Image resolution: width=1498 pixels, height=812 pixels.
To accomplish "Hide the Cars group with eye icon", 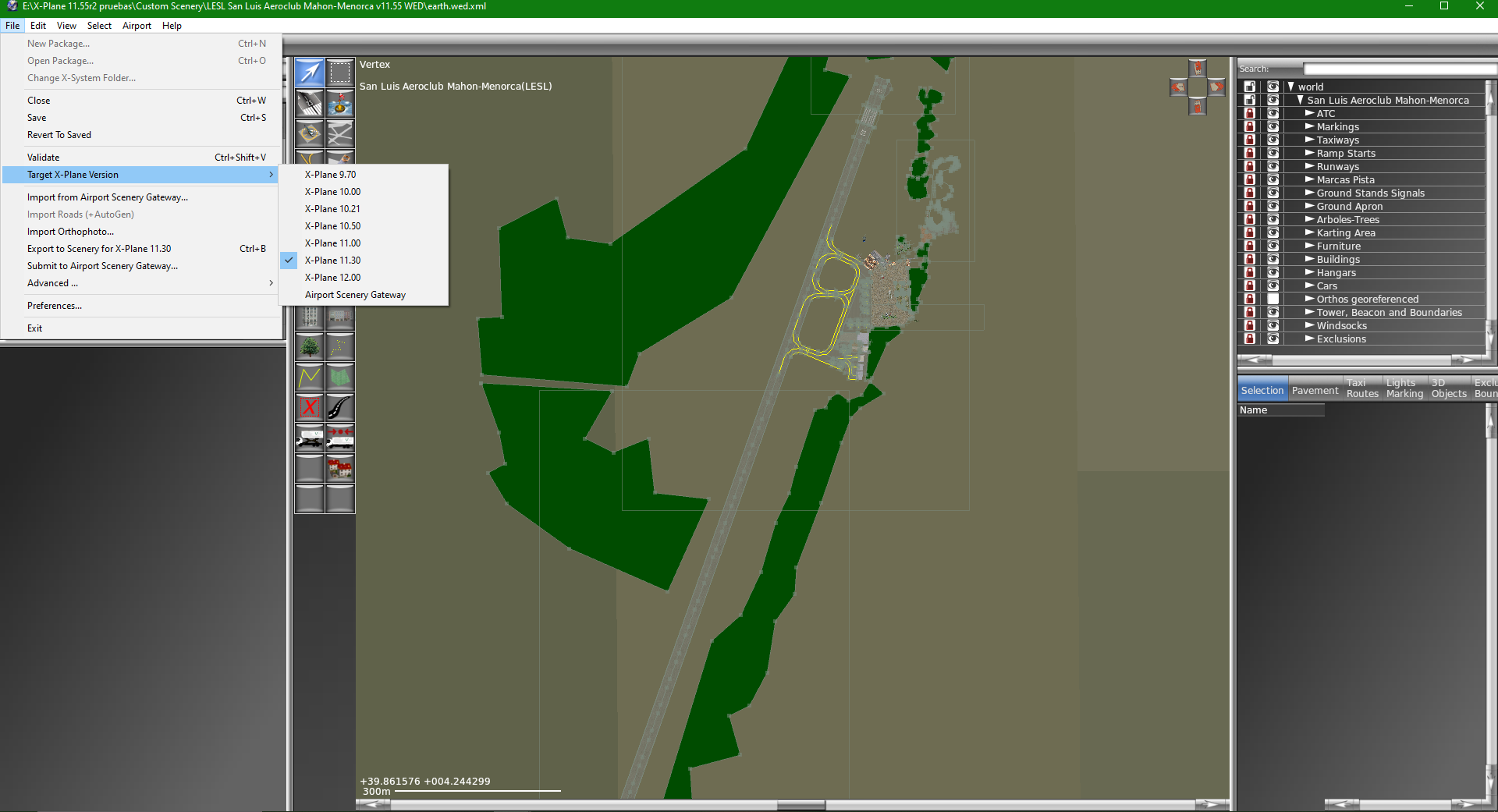I will pos(1273,285).
